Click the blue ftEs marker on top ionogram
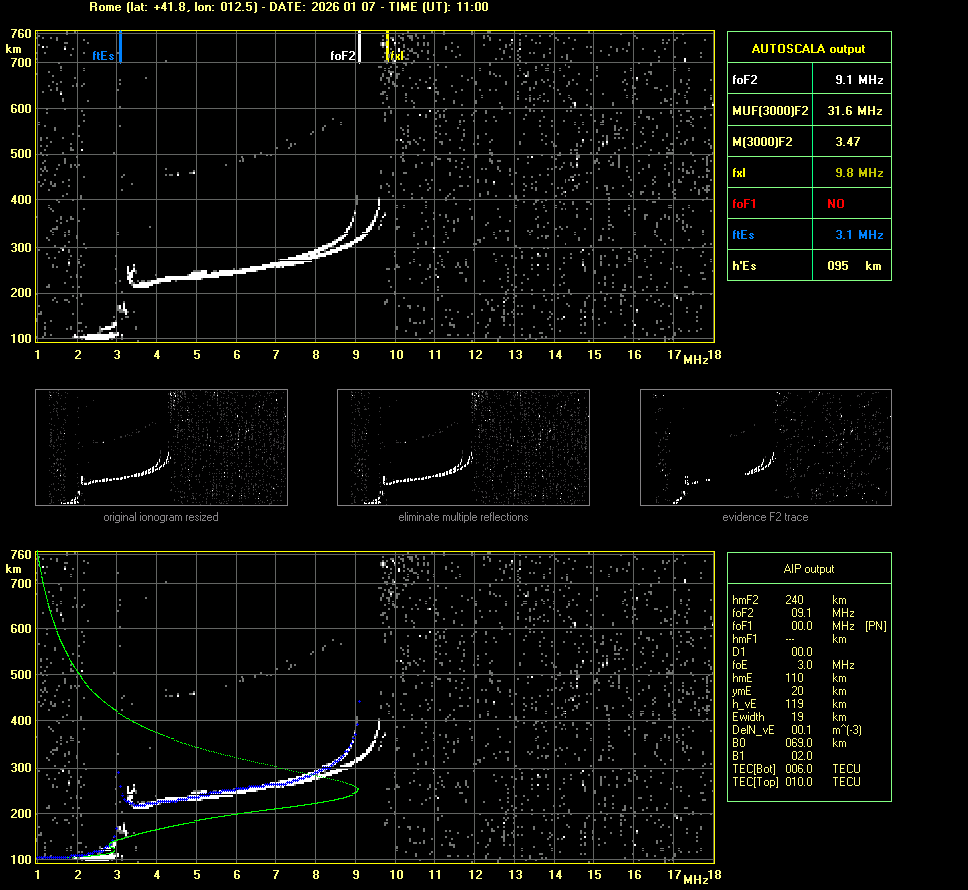This screenshot has width=968, height=890. pyautogui.click(x=120, y=47)
